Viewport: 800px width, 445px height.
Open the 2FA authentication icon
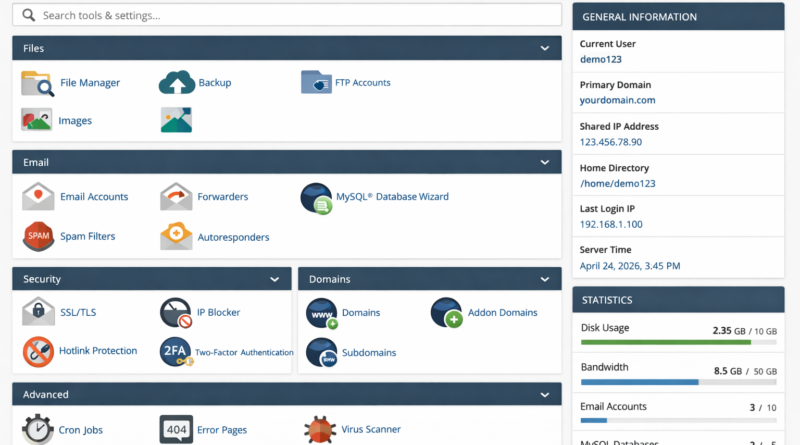(x=177, y=352)
